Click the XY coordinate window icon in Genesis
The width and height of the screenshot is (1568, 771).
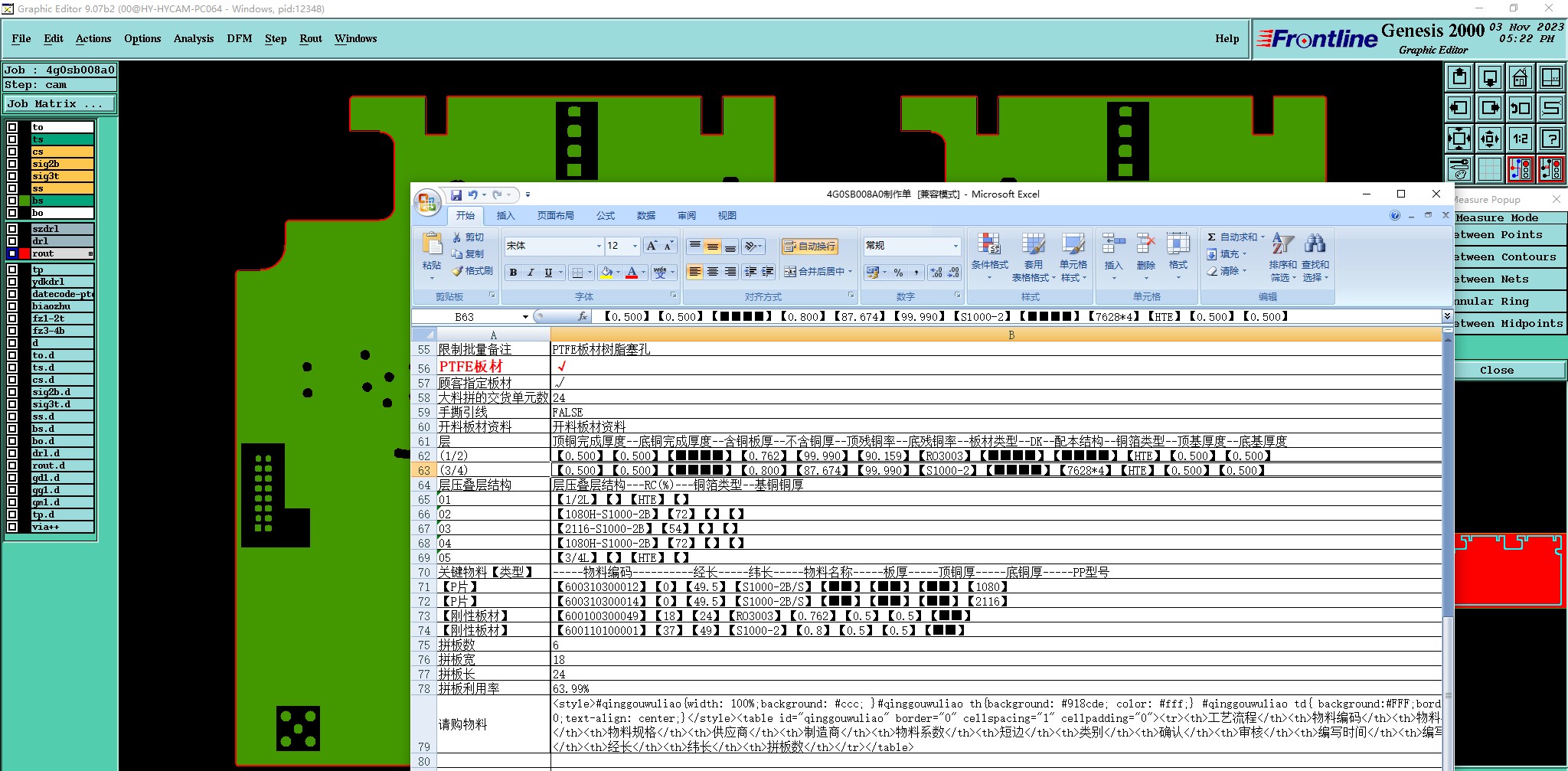click(x=1551, y=77)
